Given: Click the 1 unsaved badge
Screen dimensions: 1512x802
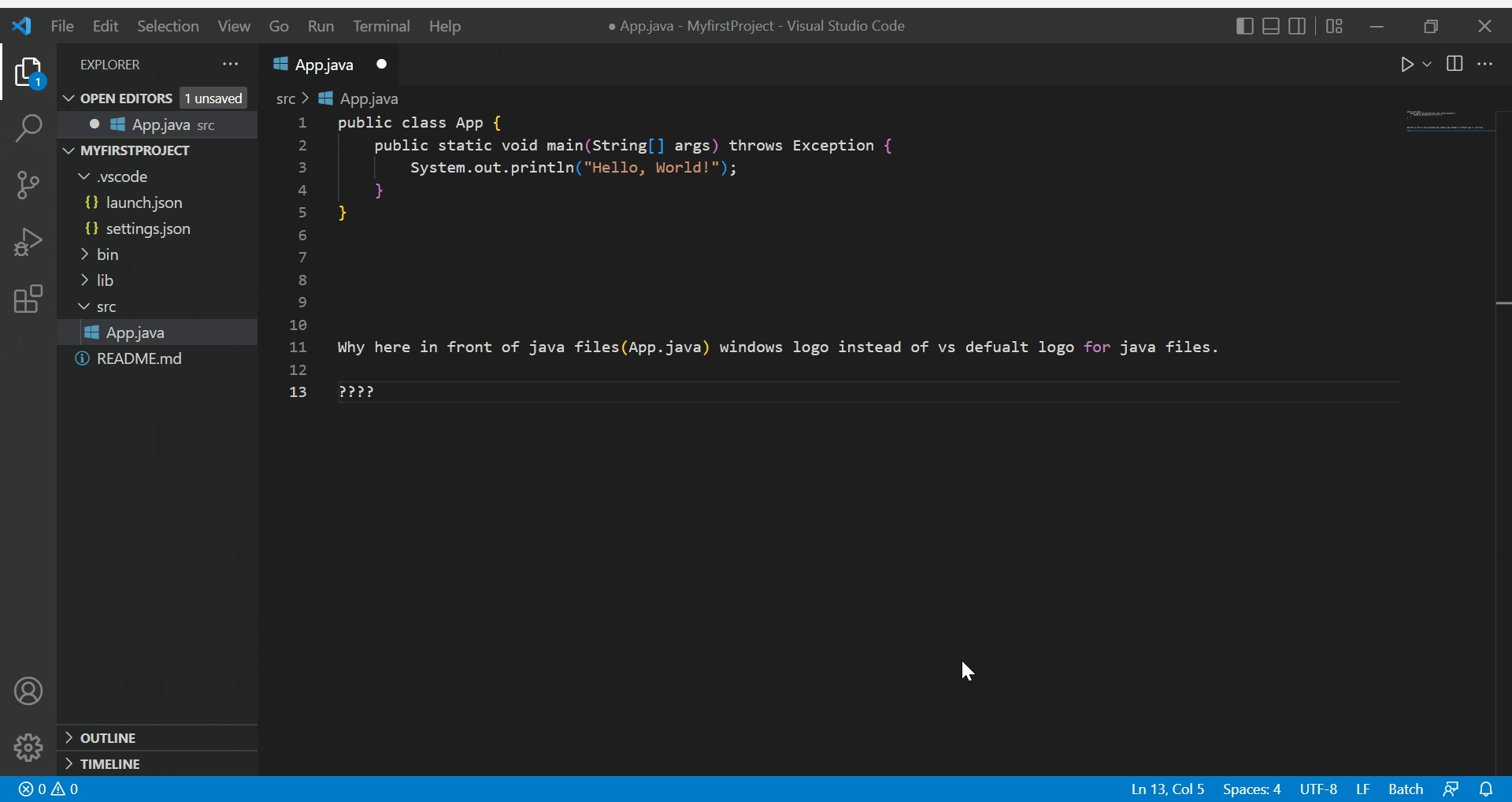Looking at the screenshot, I should [213, 98].
